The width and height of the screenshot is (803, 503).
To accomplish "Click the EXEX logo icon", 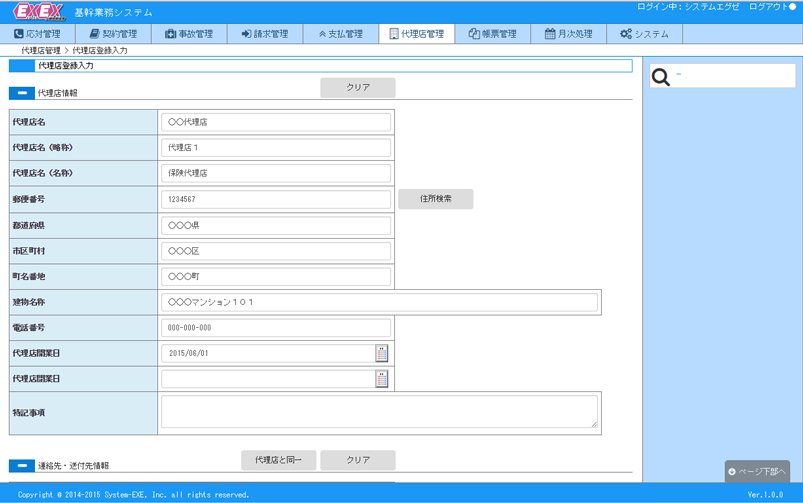I will pyautogui.click(x=39, y=12).
